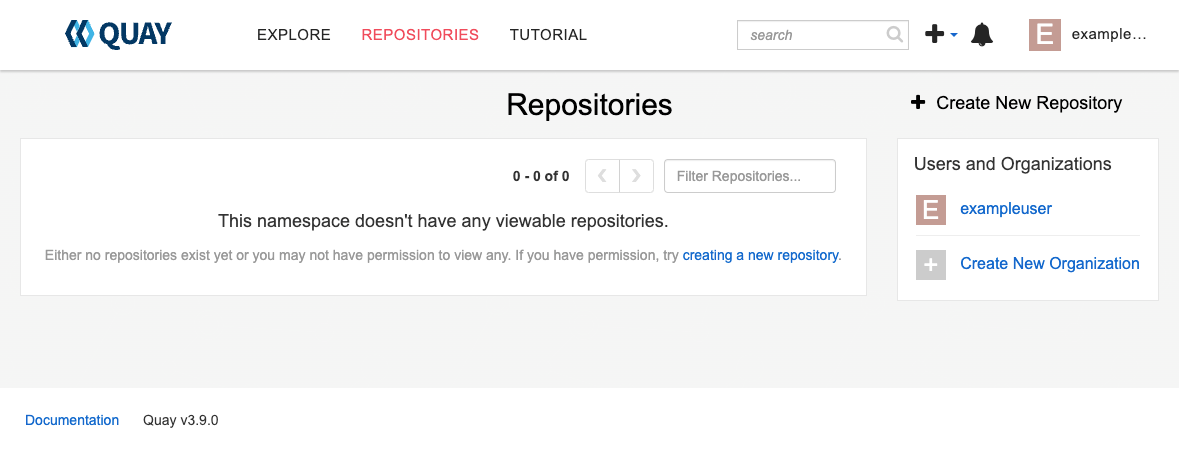Click the exampleuser avatar in sidebar

[x=931, y=209]
